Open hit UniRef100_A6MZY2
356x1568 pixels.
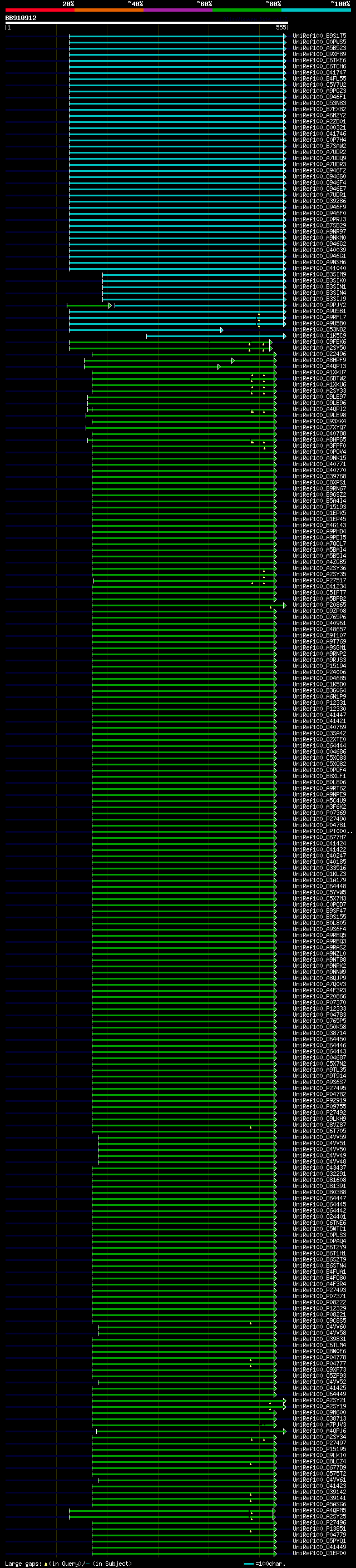pyautogui.click(x=319, y=116)
